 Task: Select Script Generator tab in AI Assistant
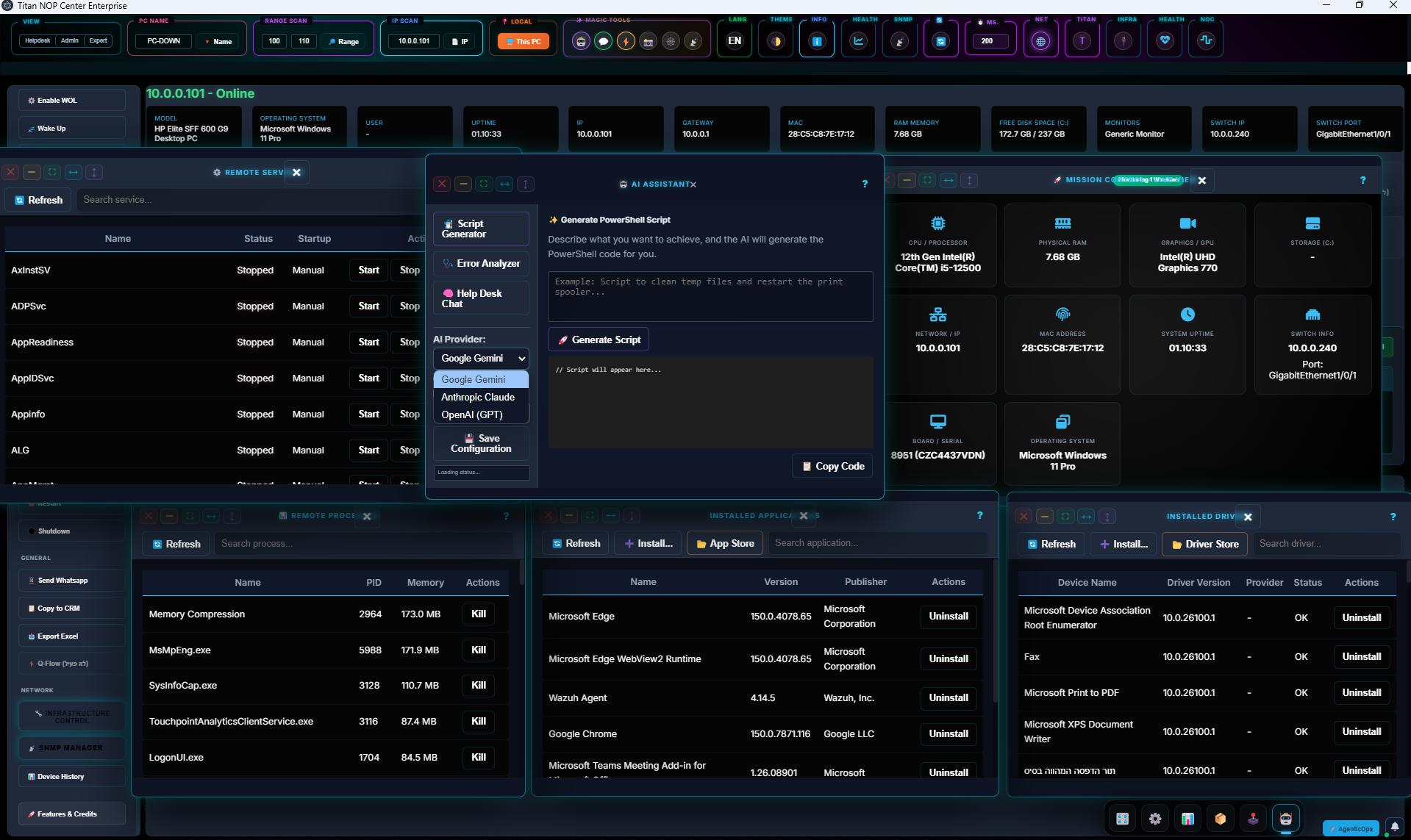481,229
